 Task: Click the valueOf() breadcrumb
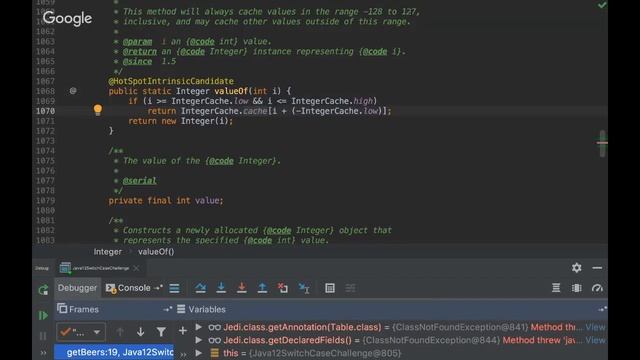156,252
